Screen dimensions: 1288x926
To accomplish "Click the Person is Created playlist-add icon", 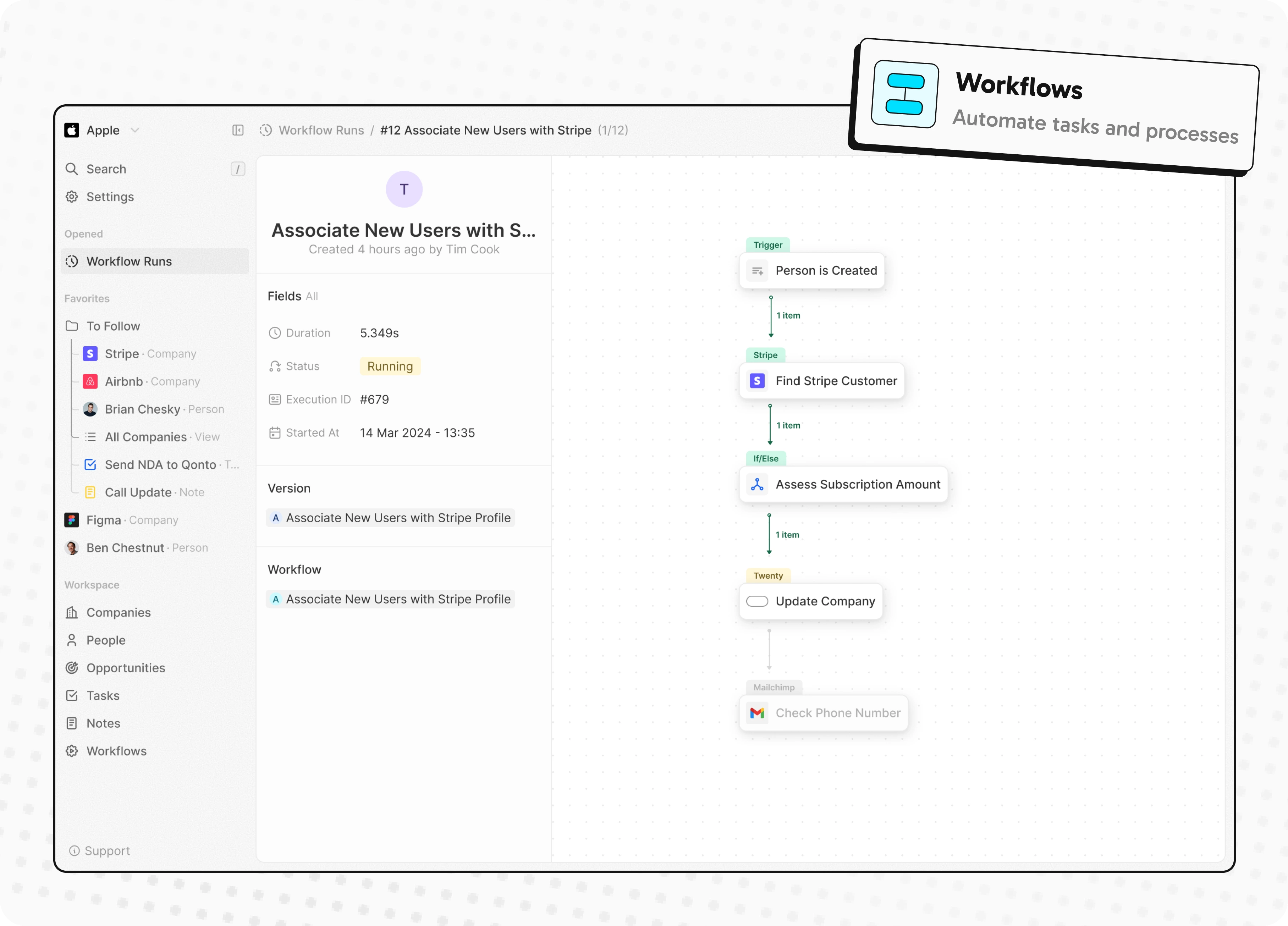I will pyautogui.click(x=757, y=271).
